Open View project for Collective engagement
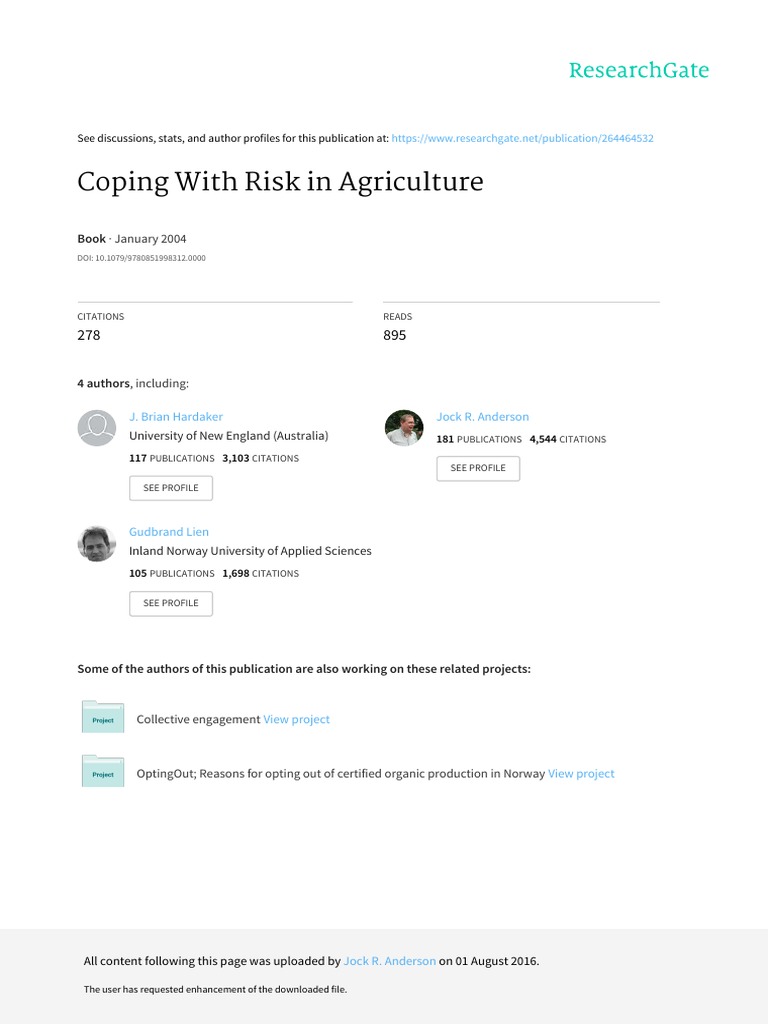 point(296,719)
